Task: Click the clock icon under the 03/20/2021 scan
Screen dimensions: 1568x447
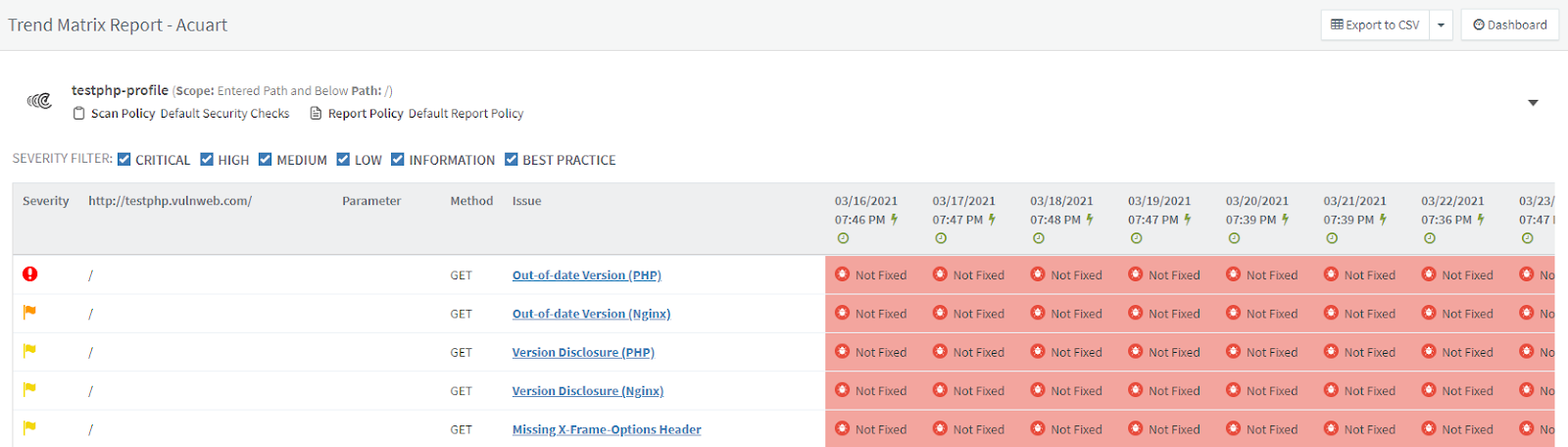Action: (1234, 238)
